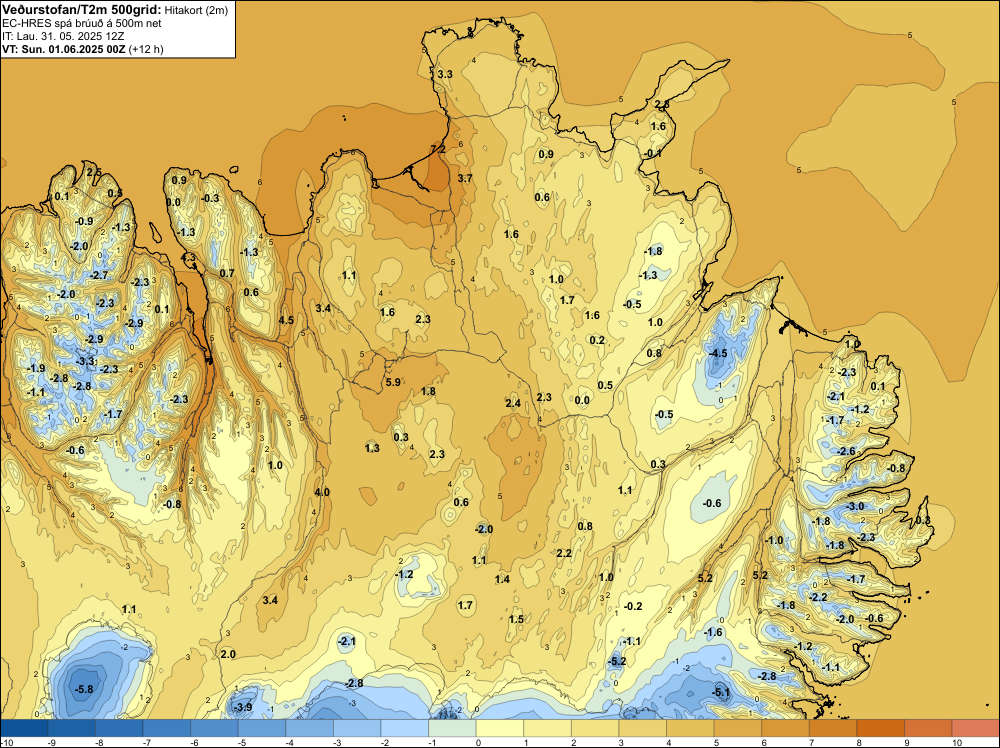Image resolution: width=1000 pixels, height=748 pixels.
Task: Select the legend swatch between -1 and 0
Action: (x=452, y=728)
